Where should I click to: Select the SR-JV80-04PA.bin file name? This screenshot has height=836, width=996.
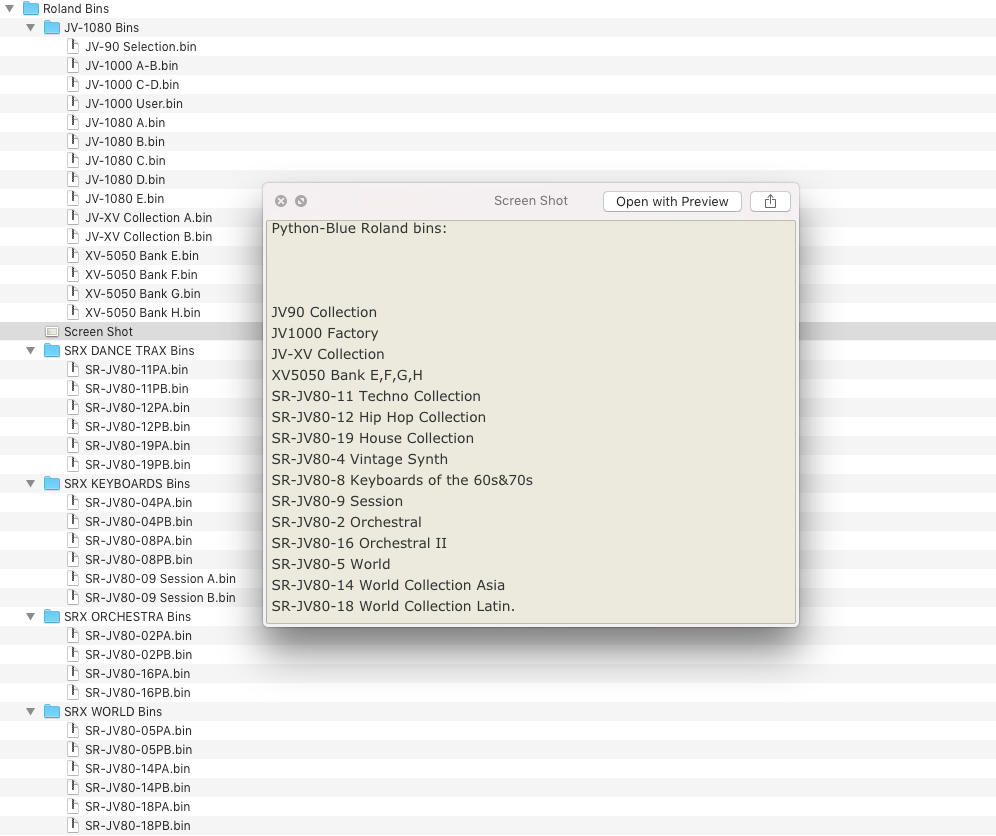(x=138, y=503)
